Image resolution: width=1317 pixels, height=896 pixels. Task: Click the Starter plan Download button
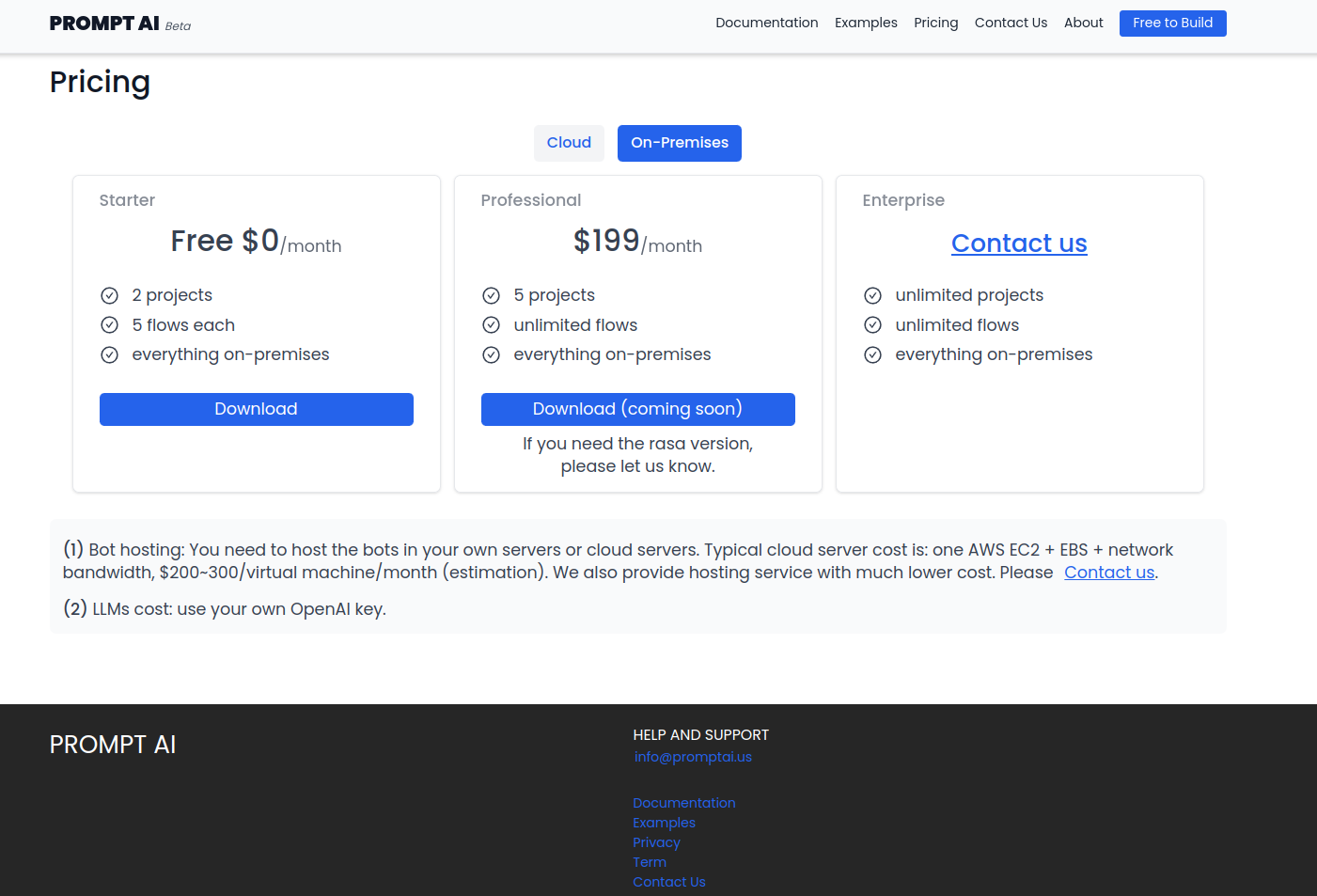click(257, 409)
